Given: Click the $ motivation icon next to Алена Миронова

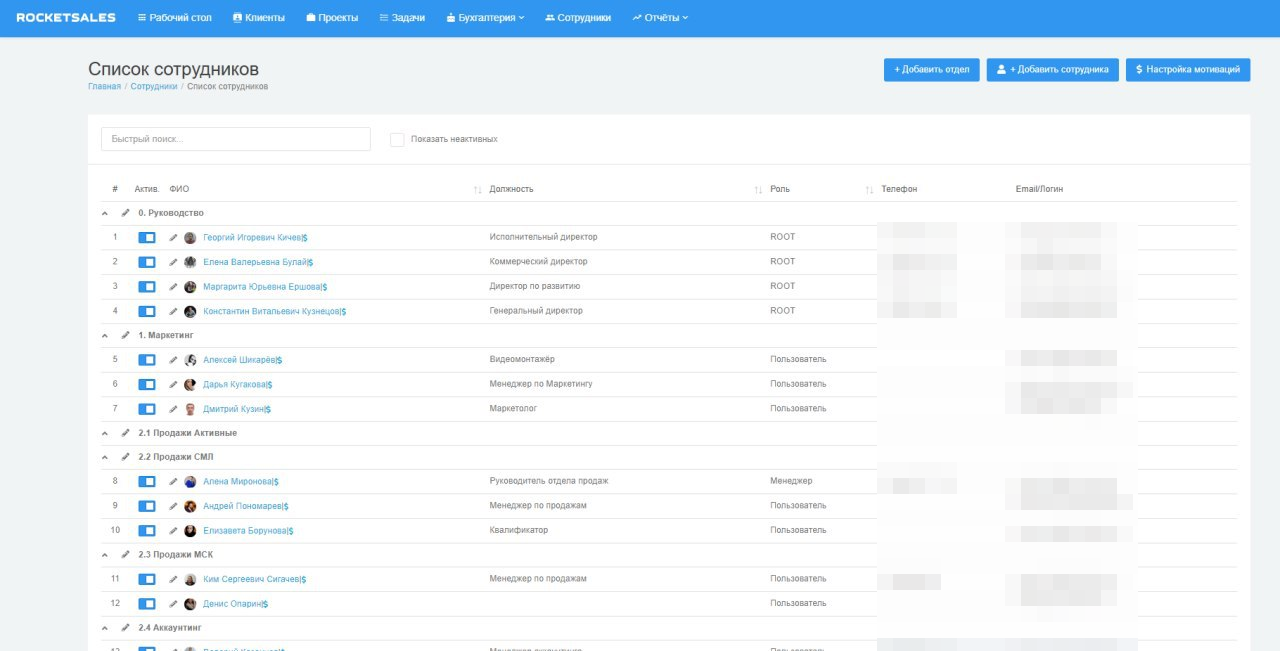Looking at the screenshot, I should tap(277, 480).
